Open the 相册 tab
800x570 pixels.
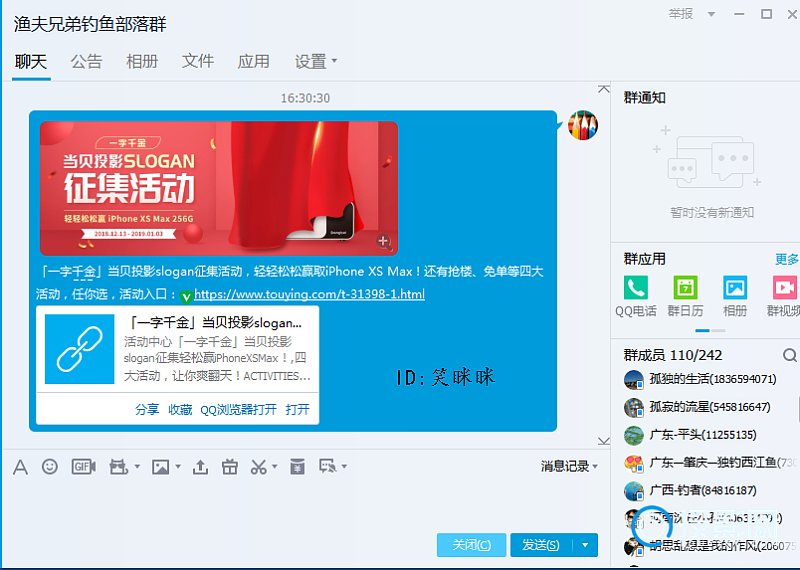pos(142,62)
